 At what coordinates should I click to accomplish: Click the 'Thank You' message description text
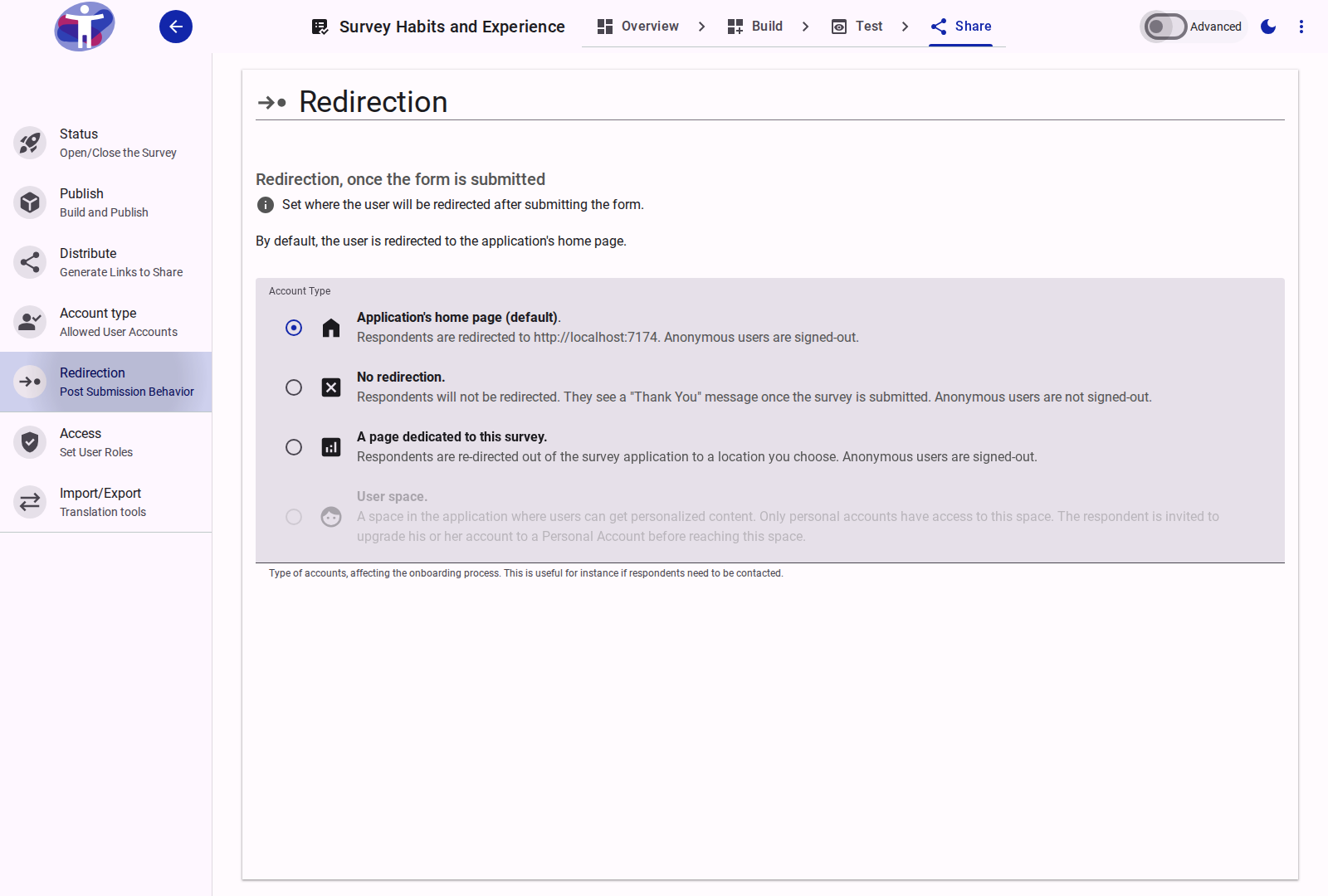754,397
